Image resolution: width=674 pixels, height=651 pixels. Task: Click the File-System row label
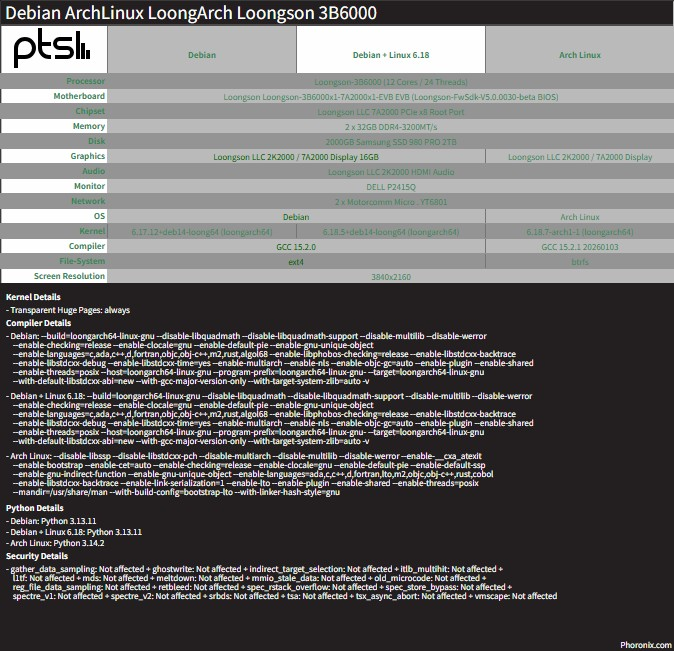tap(82, 261)
